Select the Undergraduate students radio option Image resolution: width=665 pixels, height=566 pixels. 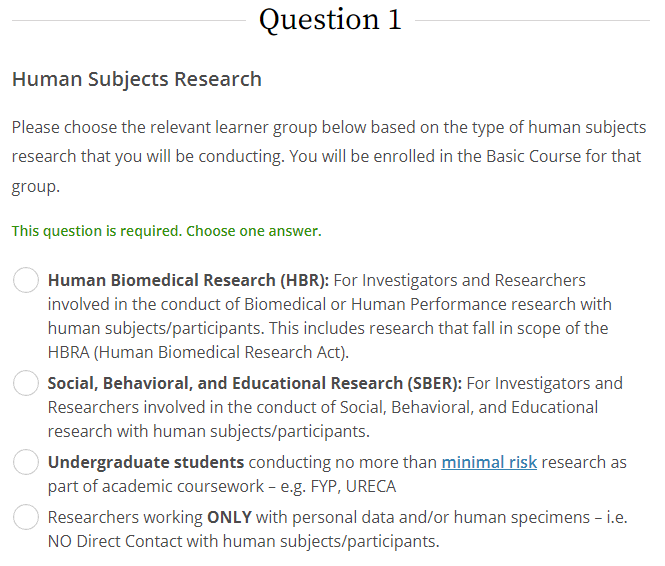point(26,463)
